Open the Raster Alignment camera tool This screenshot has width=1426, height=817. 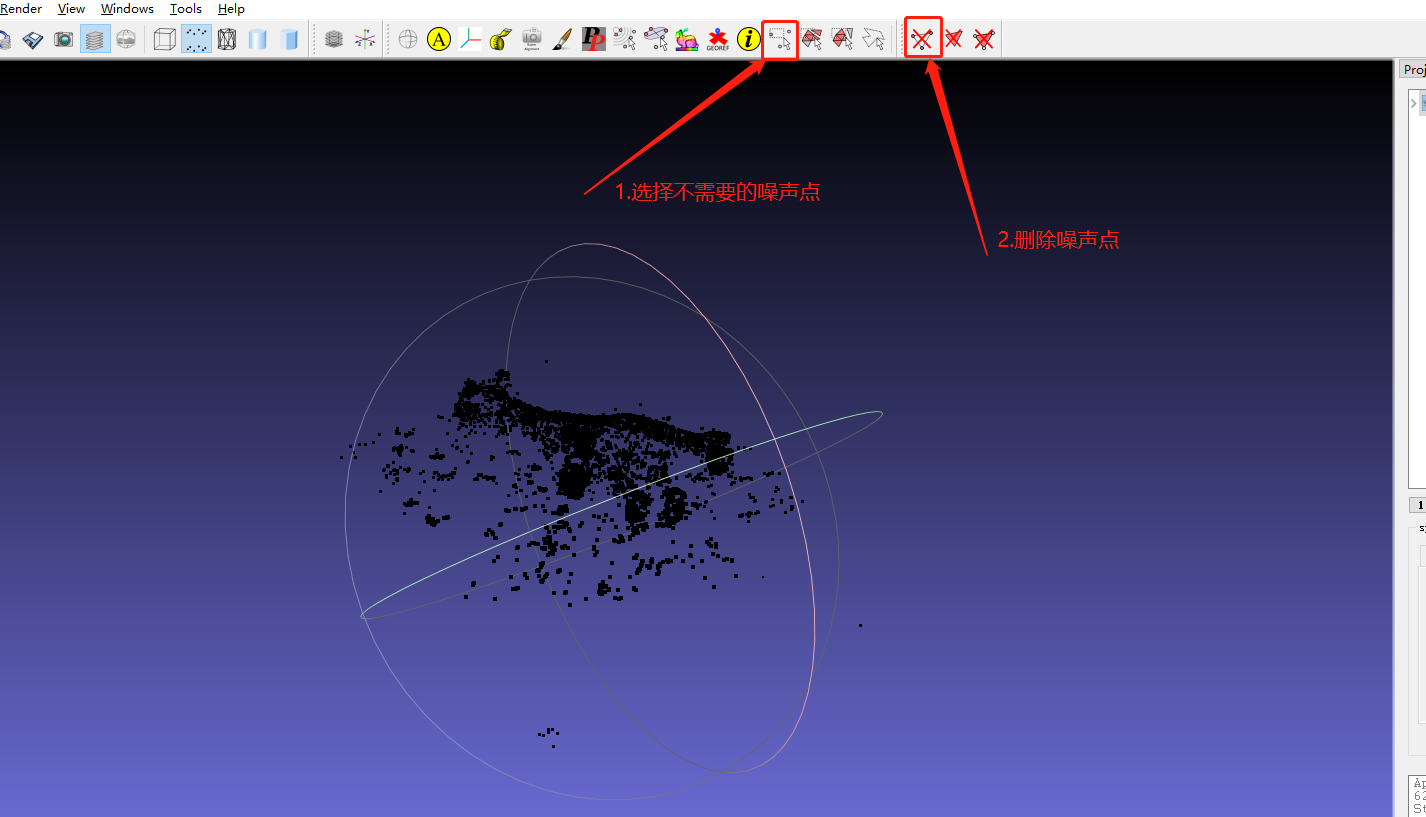pos(532,39)
